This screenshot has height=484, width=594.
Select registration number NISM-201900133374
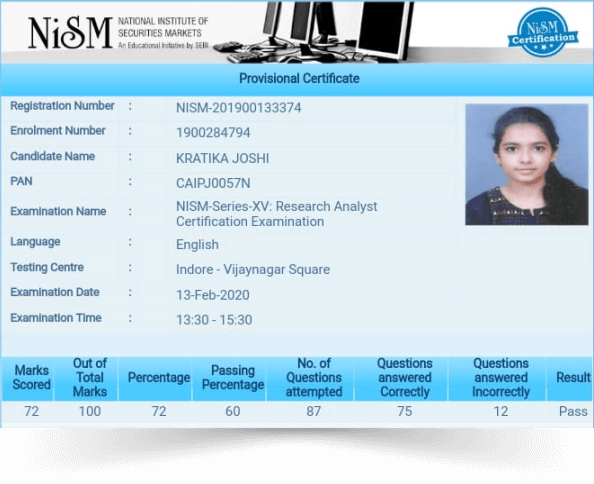[239, 108]
